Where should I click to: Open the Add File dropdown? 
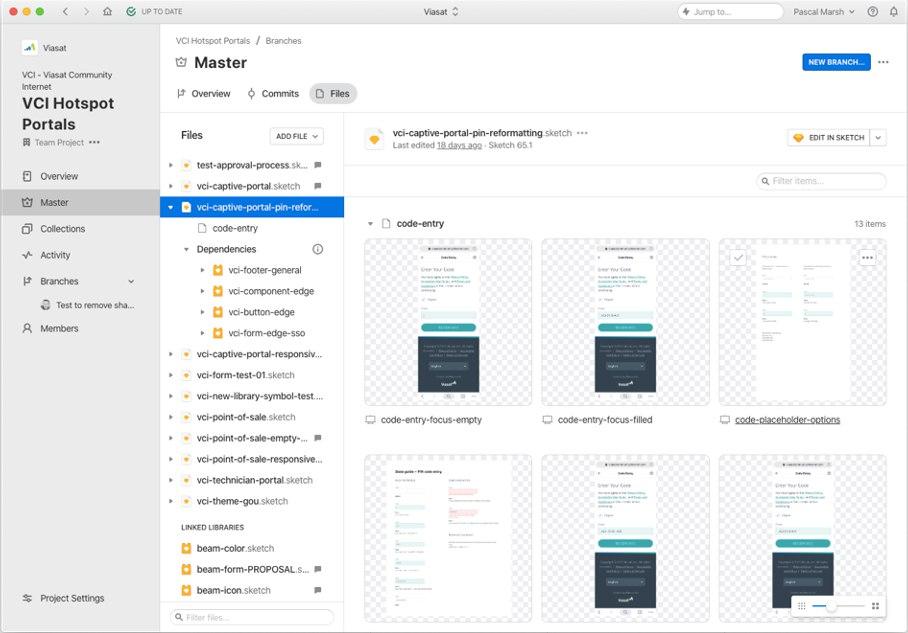point(296,136)
